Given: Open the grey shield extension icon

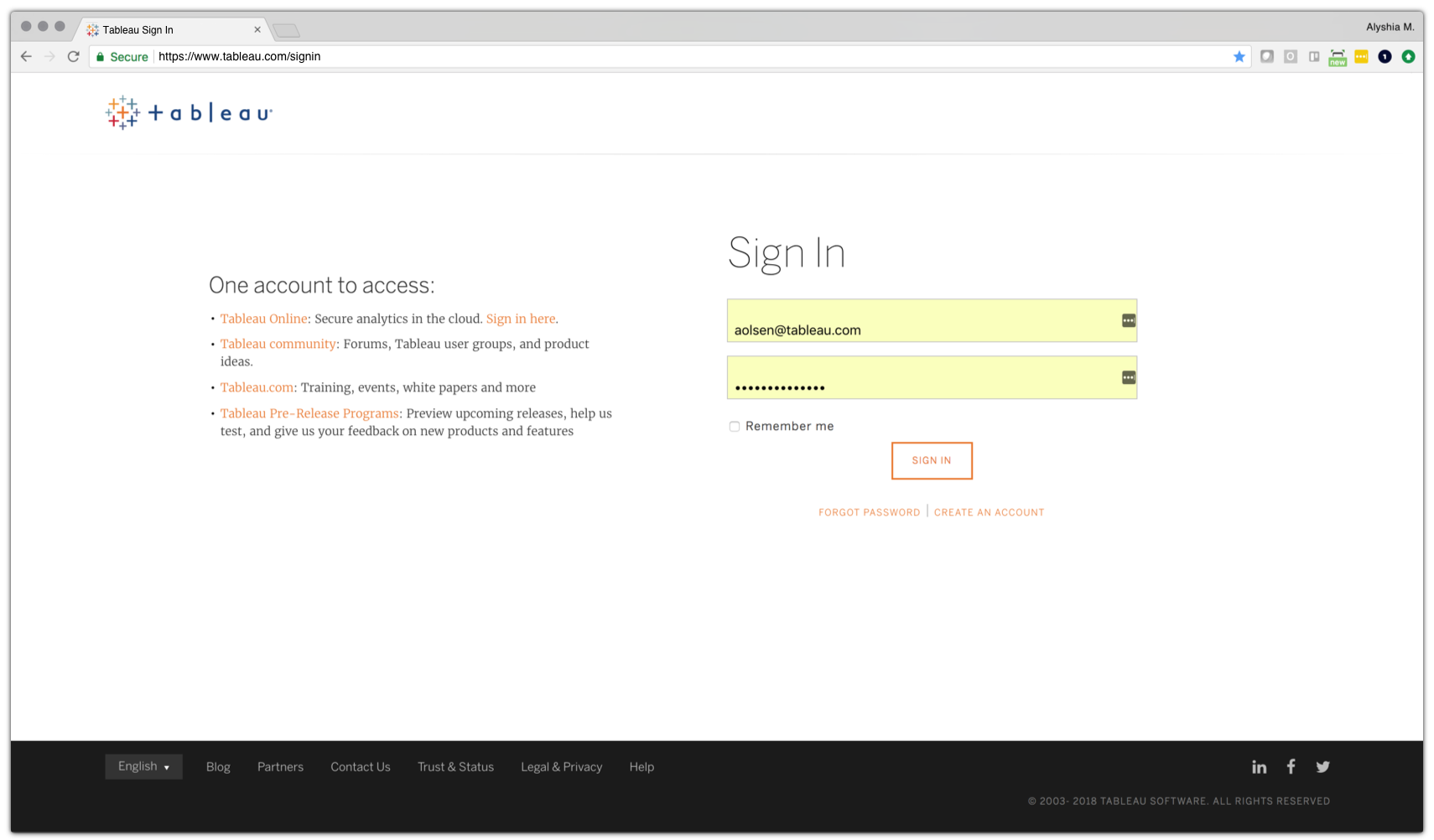Looking at the screenshot, I should (x=1267, y=56).
